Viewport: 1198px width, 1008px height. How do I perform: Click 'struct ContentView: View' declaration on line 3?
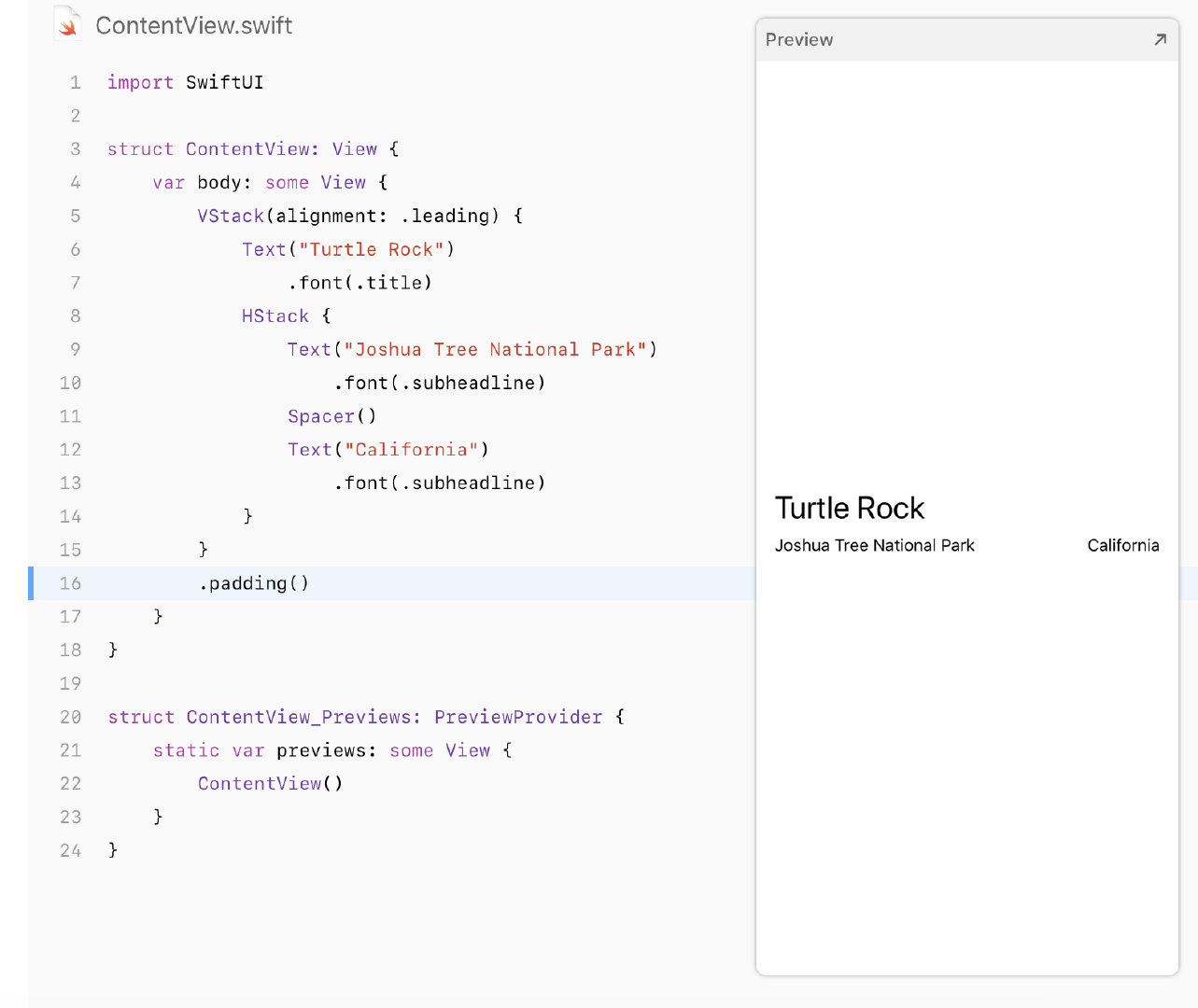(242, 149)
